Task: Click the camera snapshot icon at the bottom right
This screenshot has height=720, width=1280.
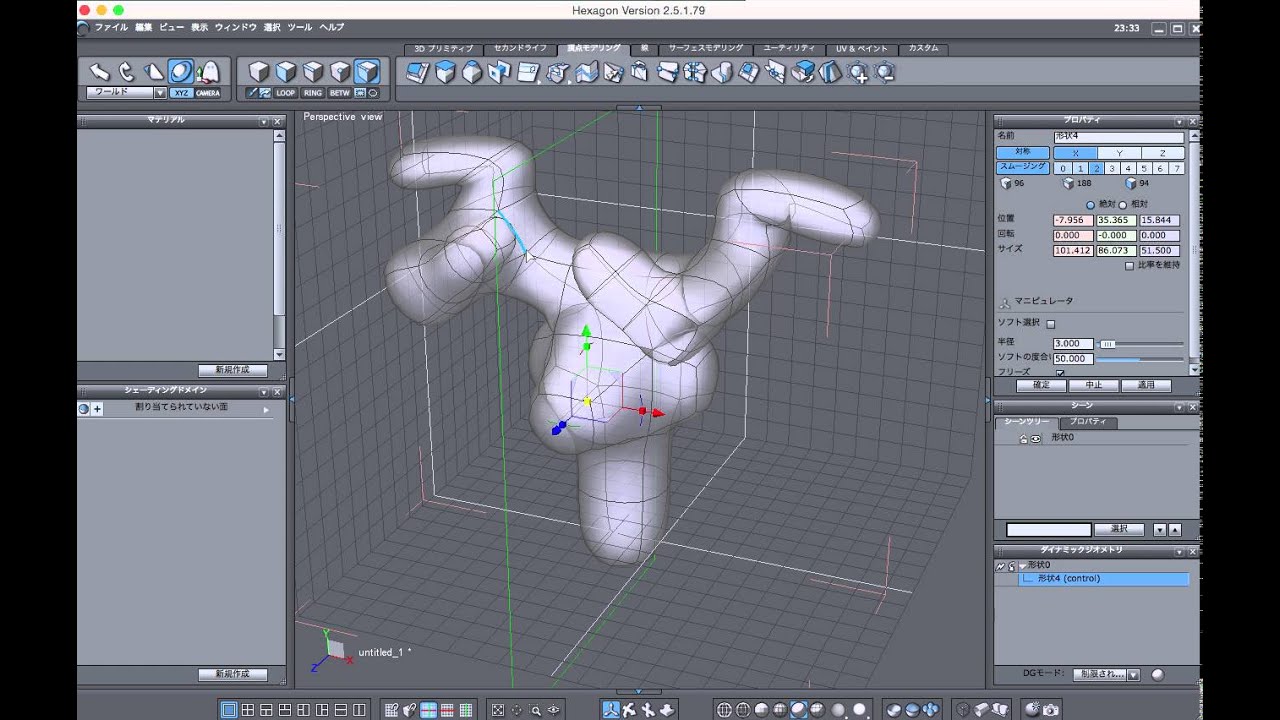Action: click(x=1051, y=709)
